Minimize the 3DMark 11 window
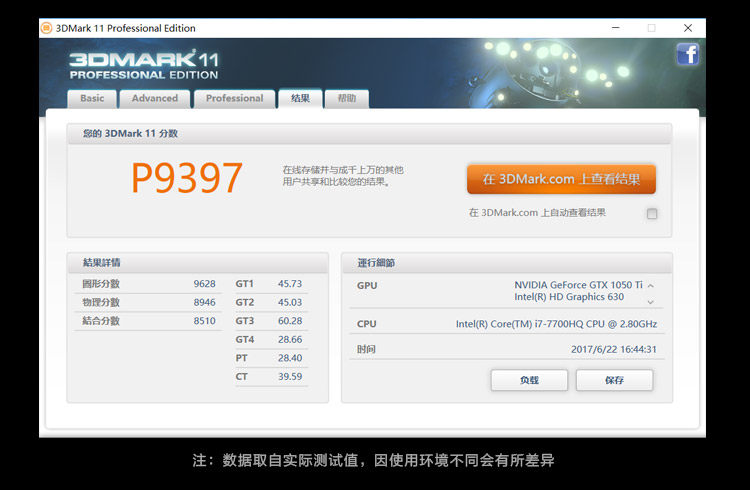 [616, 28]
